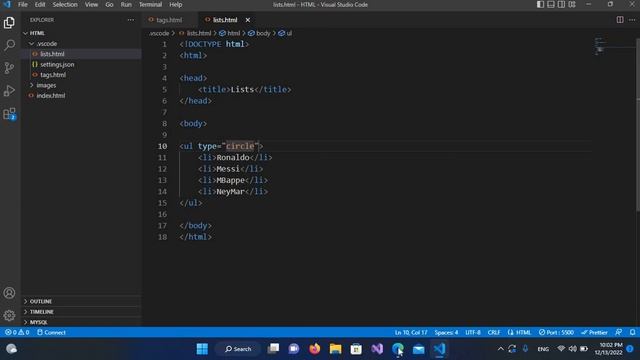
Task: Toggle Primary Side Bar layout icon
Action: [x=540, y=4]
